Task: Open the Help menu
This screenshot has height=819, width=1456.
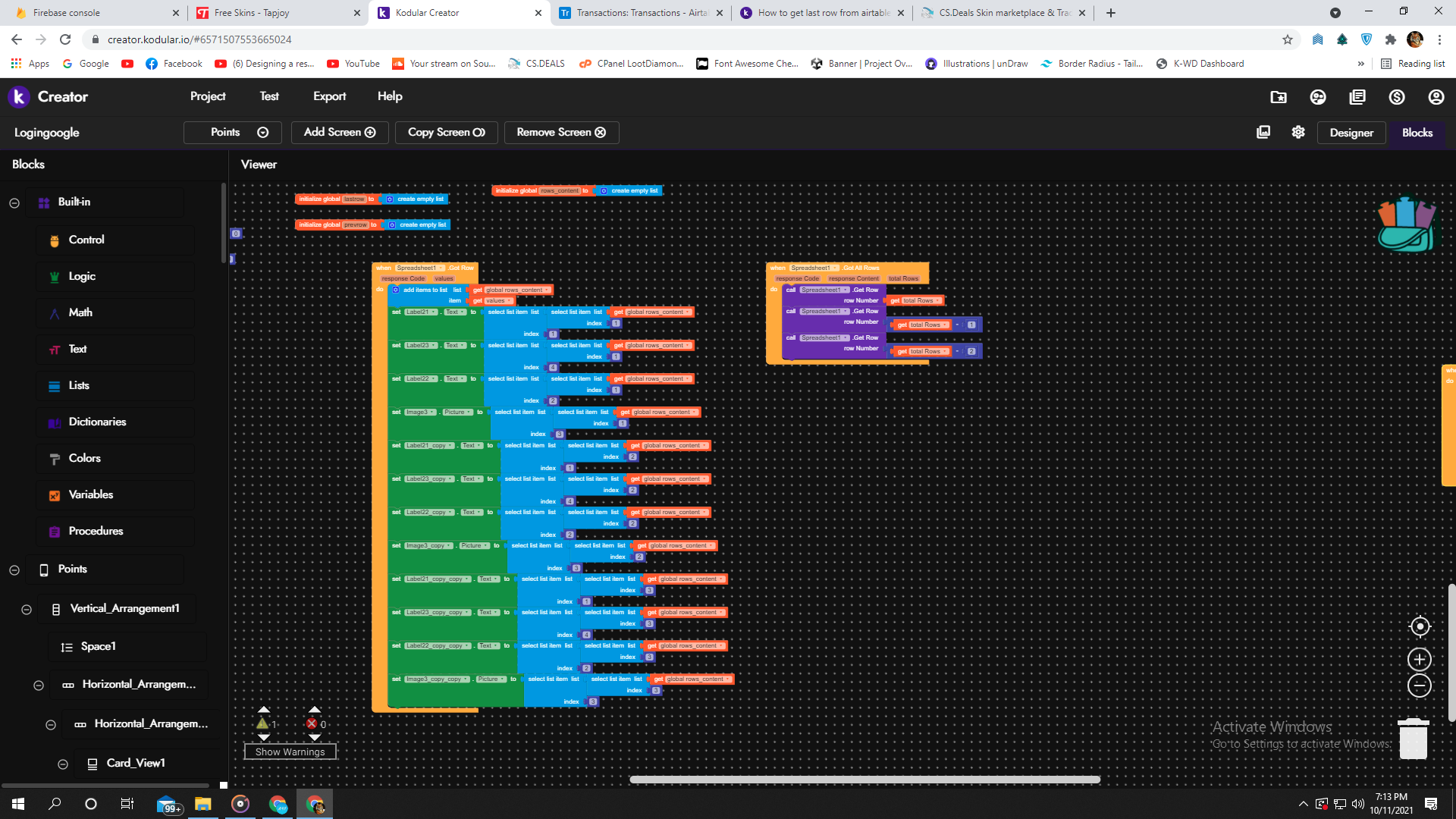Action: [390, 96]
